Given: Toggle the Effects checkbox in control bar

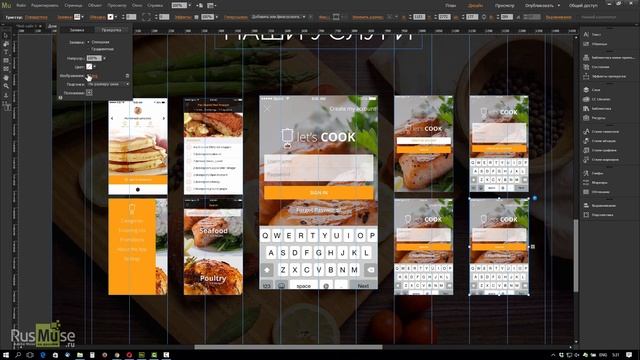Looking at the screenshot, I should [x=196, y=17].
